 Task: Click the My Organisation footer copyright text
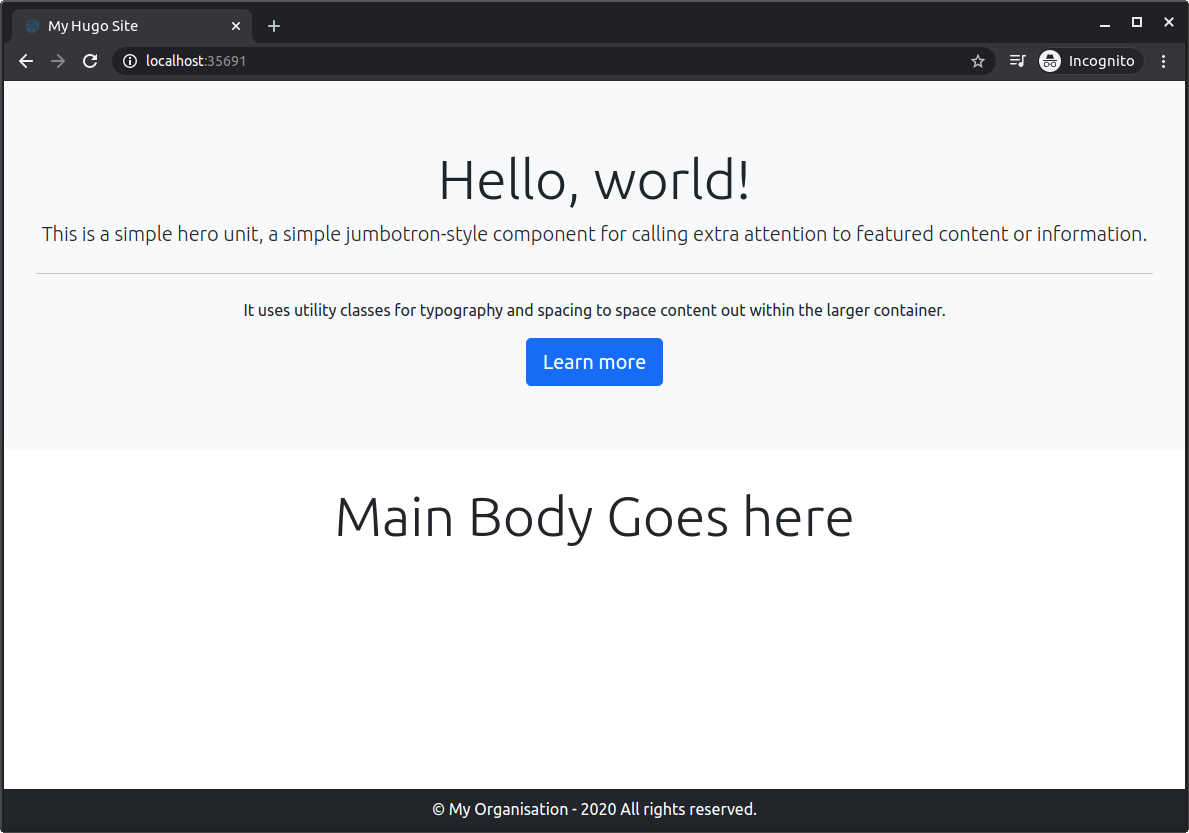tap(594, 809)
